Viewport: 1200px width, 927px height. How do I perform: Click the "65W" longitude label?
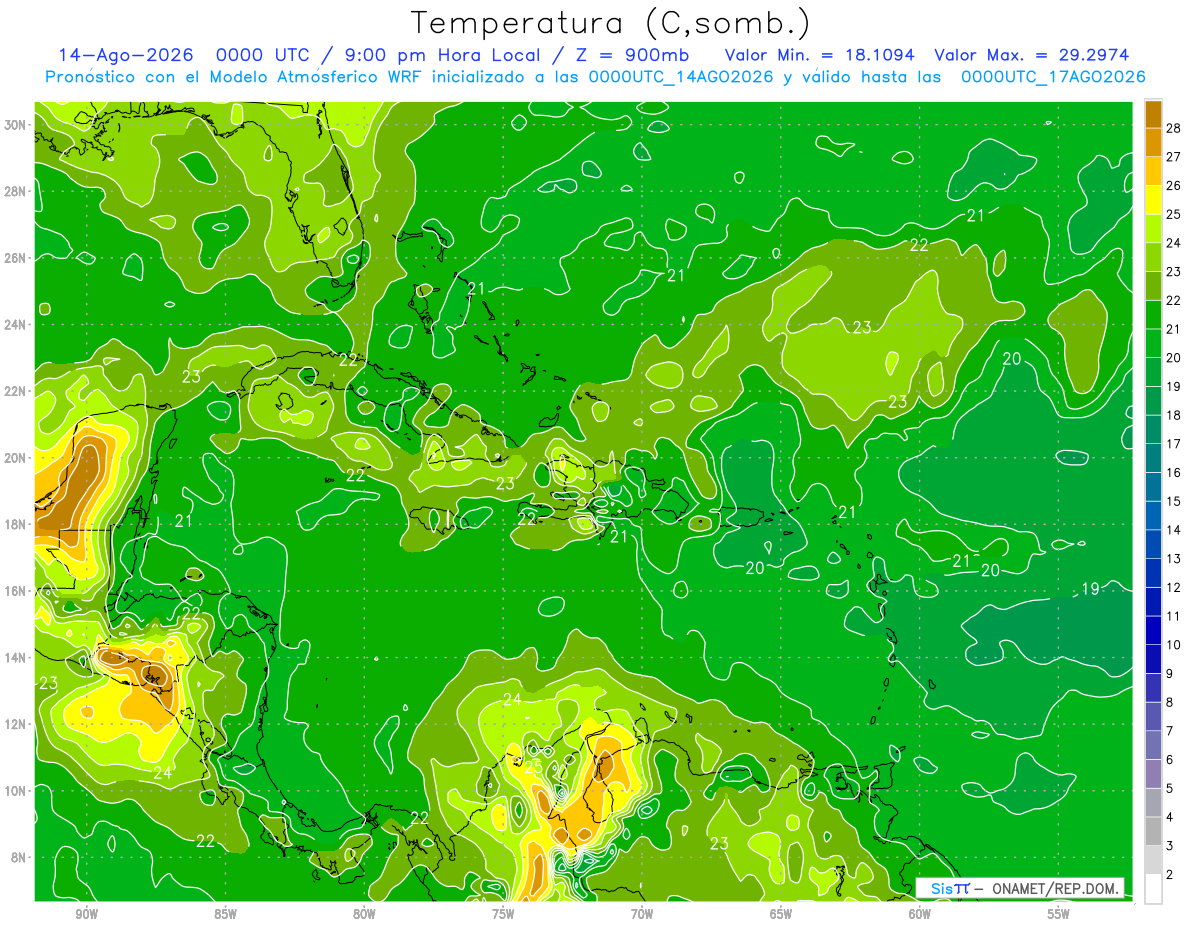pos(781,914)
